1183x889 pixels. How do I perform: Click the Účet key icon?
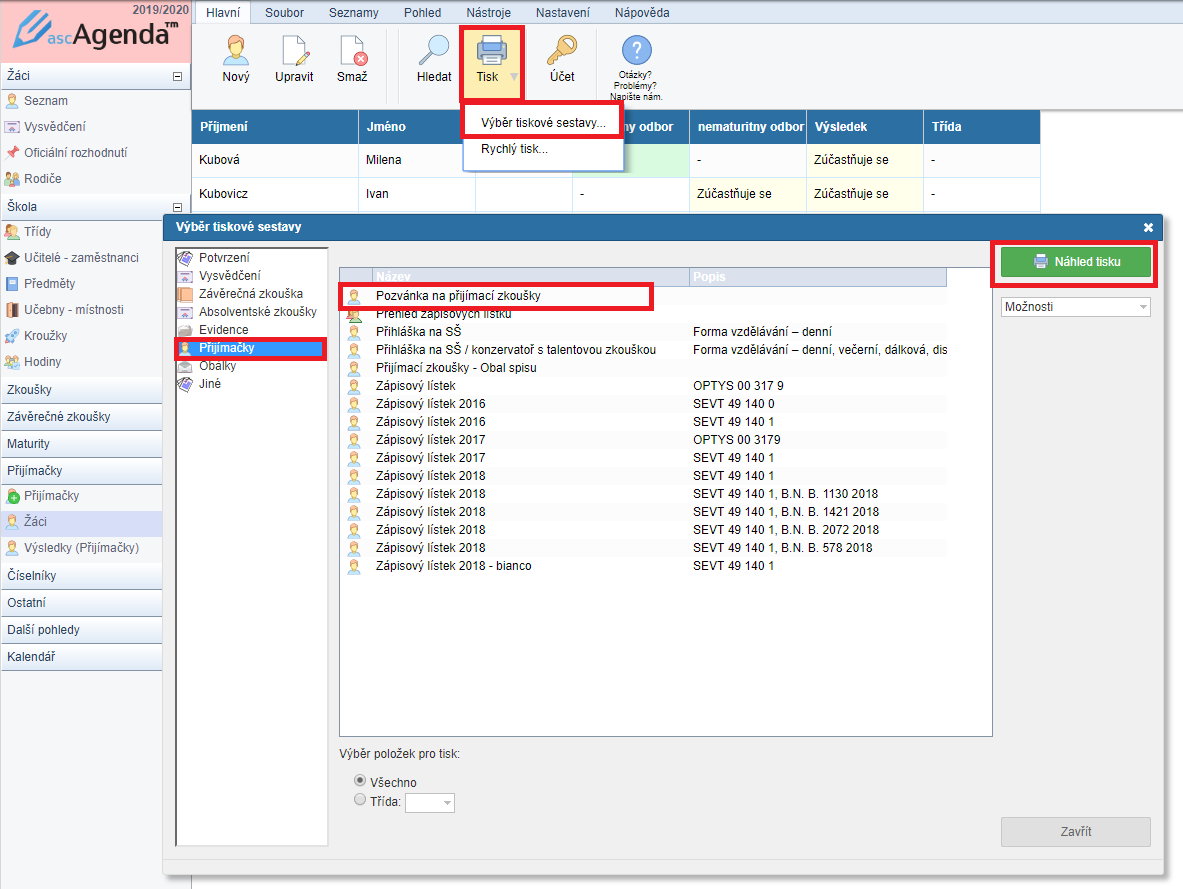pos(562,52)
